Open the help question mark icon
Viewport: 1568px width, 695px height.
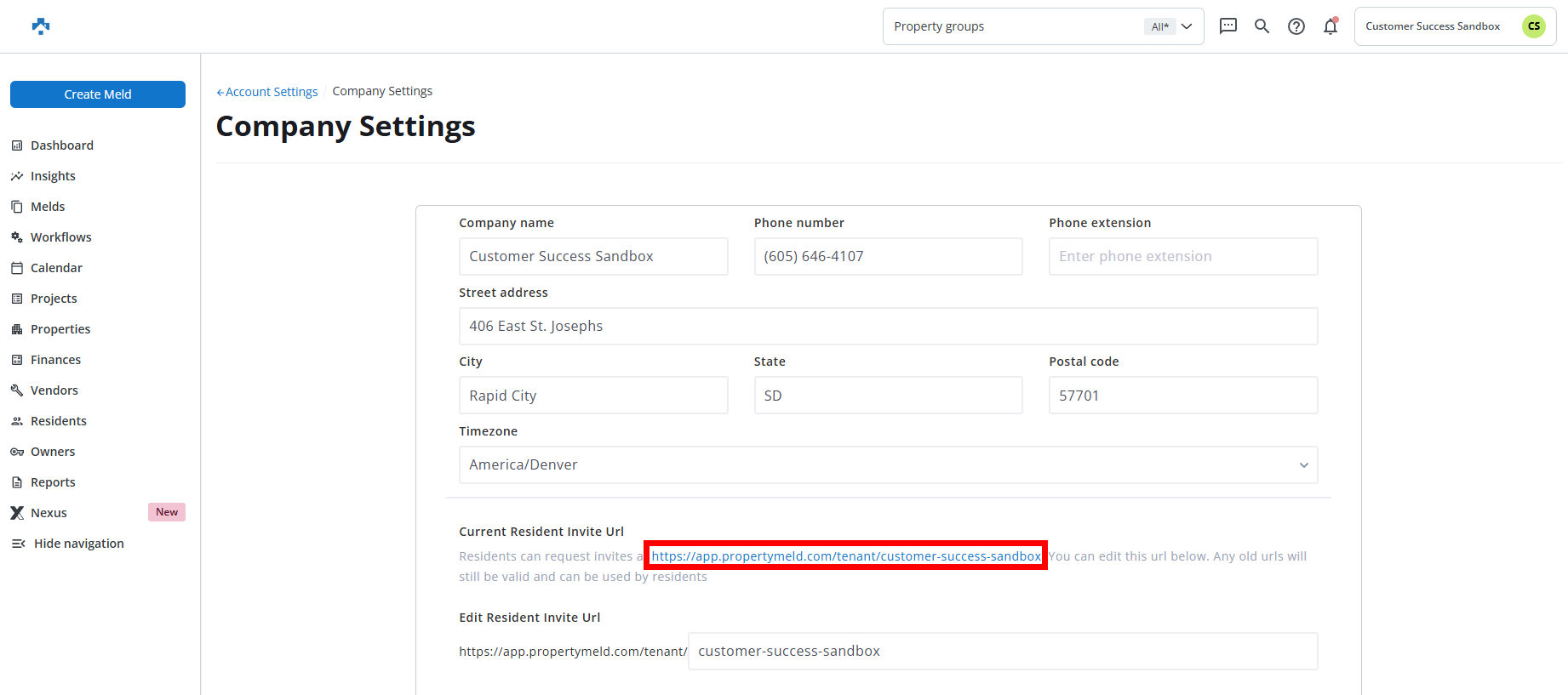1296,26
